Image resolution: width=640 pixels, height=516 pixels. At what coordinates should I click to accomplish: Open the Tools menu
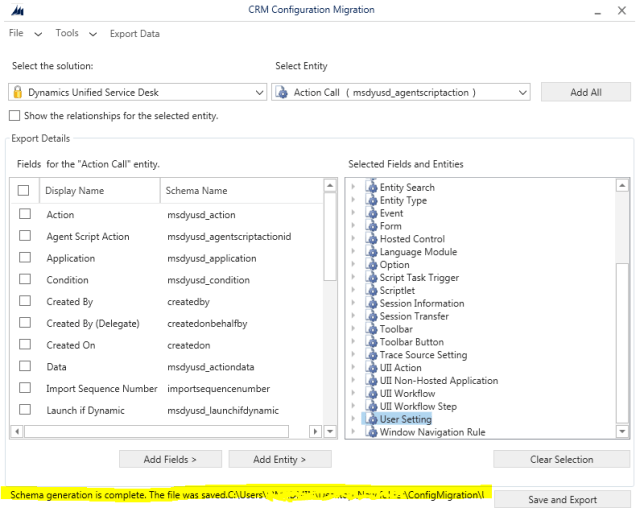(x=76, y=33)
